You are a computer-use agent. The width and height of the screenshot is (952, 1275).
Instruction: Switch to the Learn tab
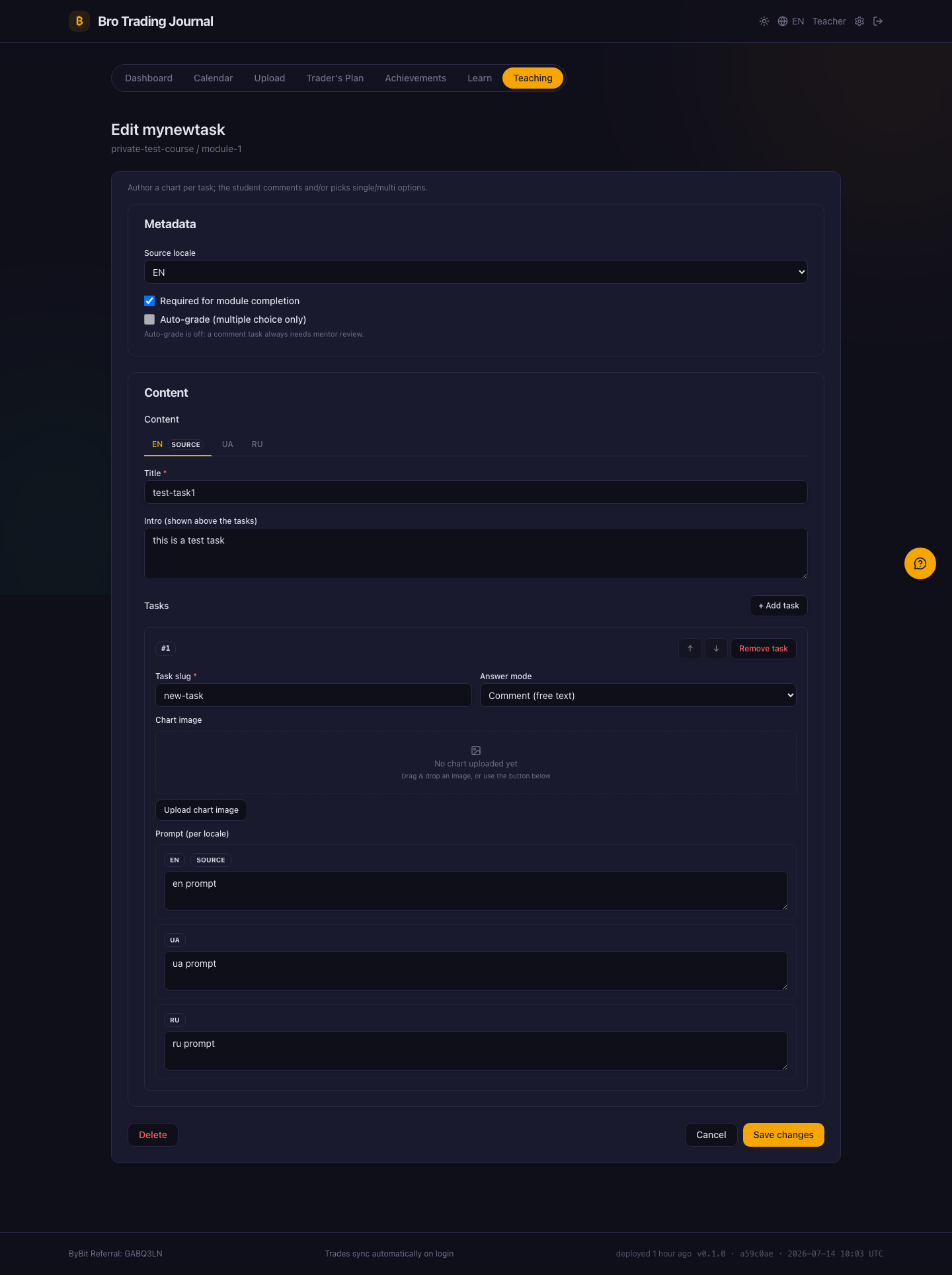[x=480, y=78]
